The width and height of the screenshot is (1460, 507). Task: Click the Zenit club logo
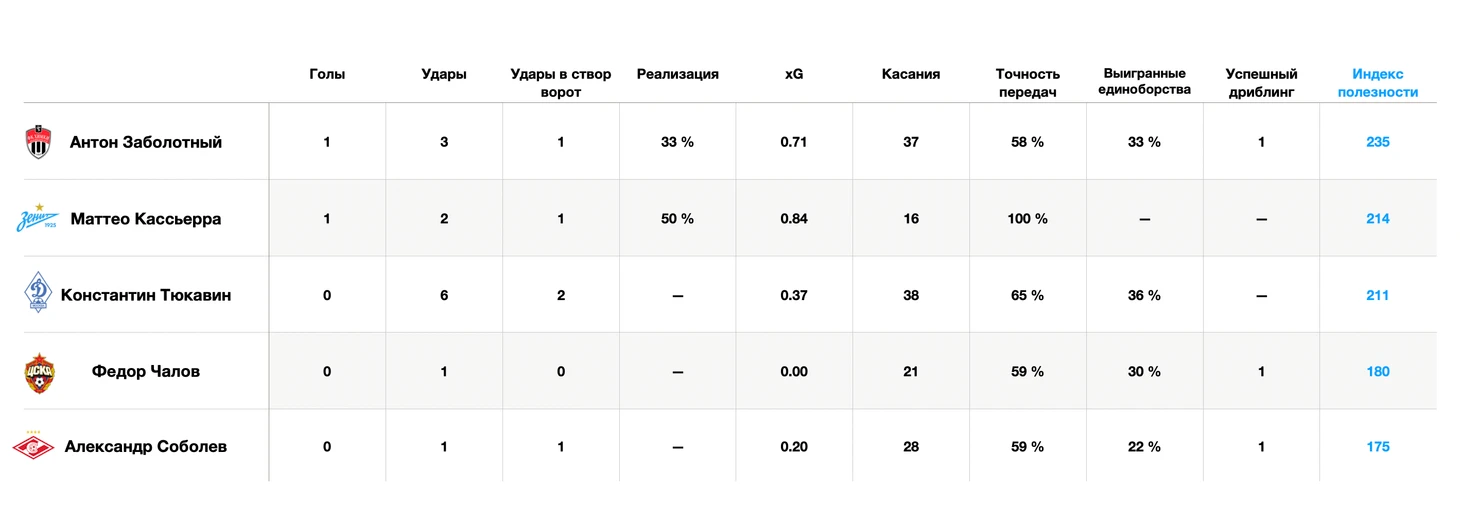[x=37, y=218]
